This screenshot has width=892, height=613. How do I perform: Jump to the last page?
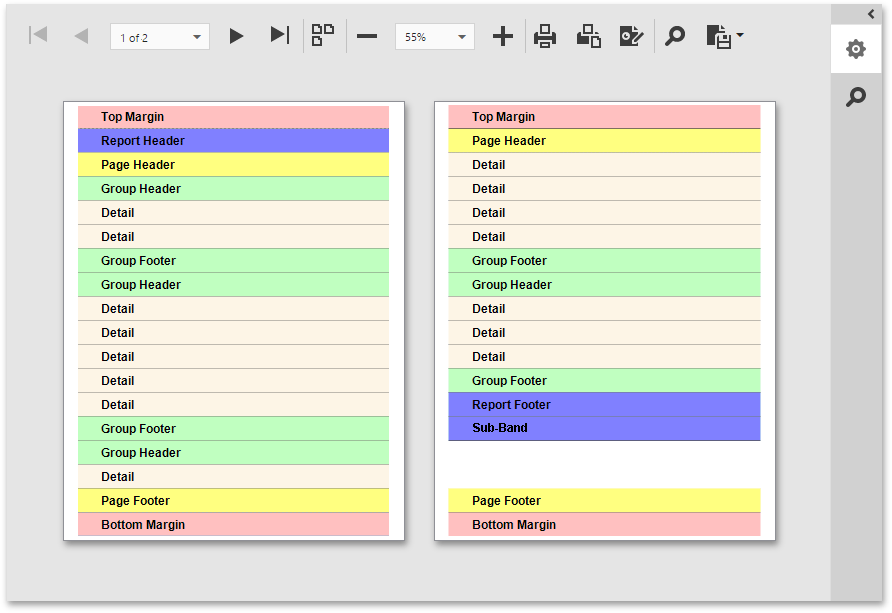pyautogui.click(x=280, y=36)
